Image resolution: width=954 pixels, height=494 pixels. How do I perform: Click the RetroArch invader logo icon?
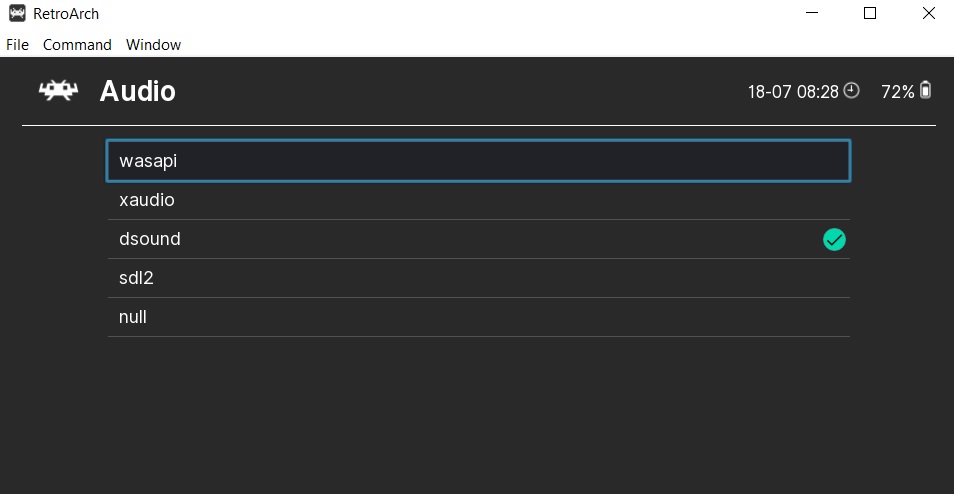tap(58, 91)
